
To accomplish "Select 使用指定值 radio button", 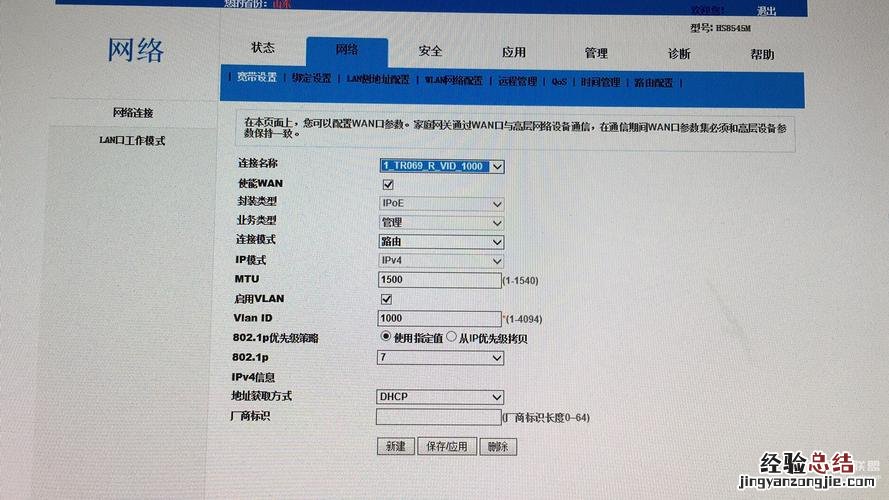I will 386,337.
